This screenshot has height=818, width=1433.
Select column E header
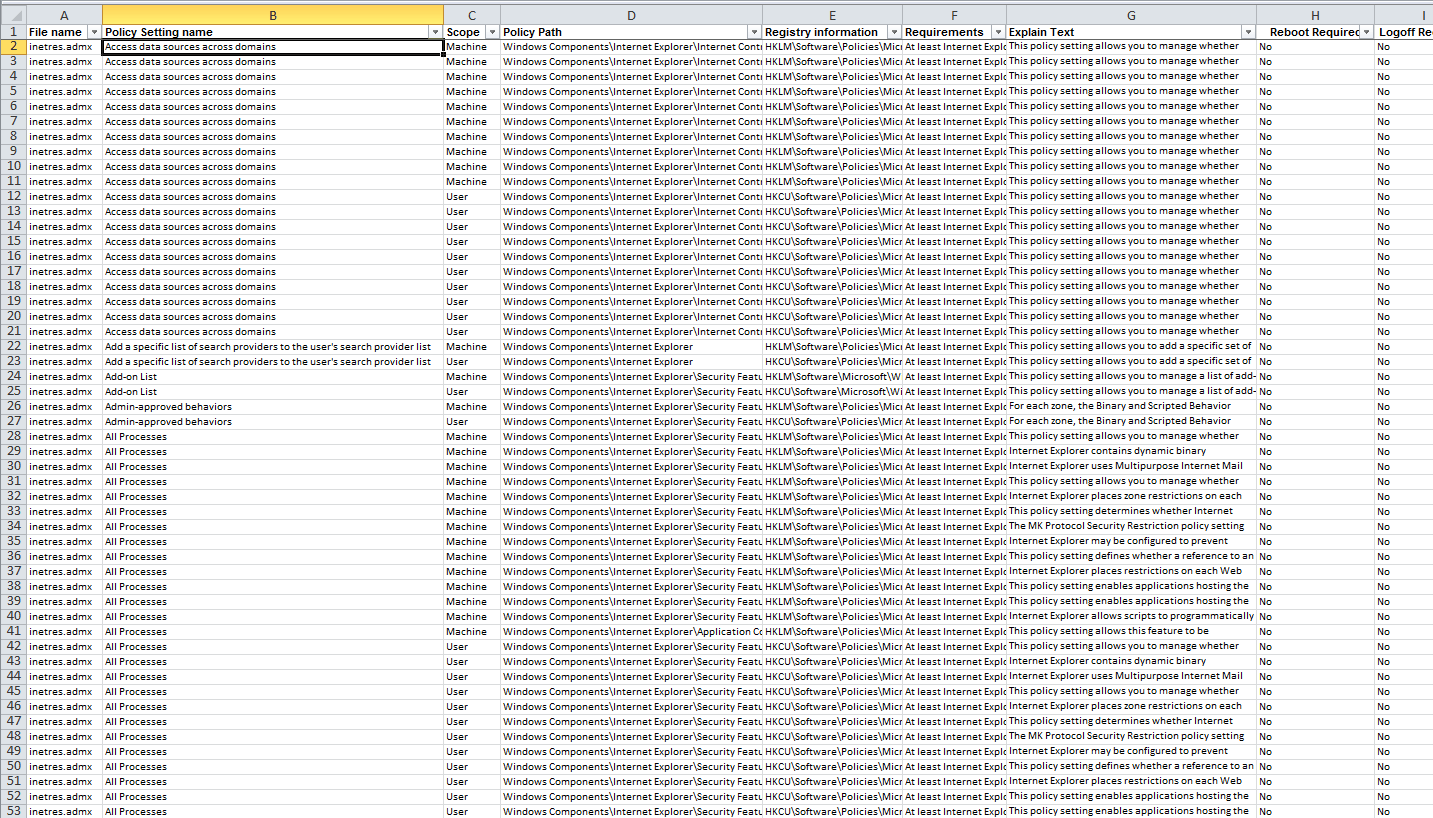pos(832,14)
